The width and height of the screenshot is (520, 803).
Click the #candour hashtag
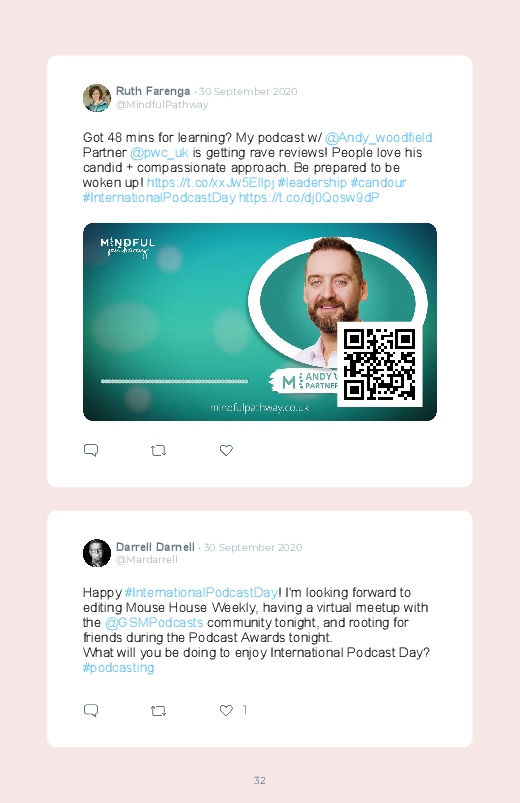[378, 183]
